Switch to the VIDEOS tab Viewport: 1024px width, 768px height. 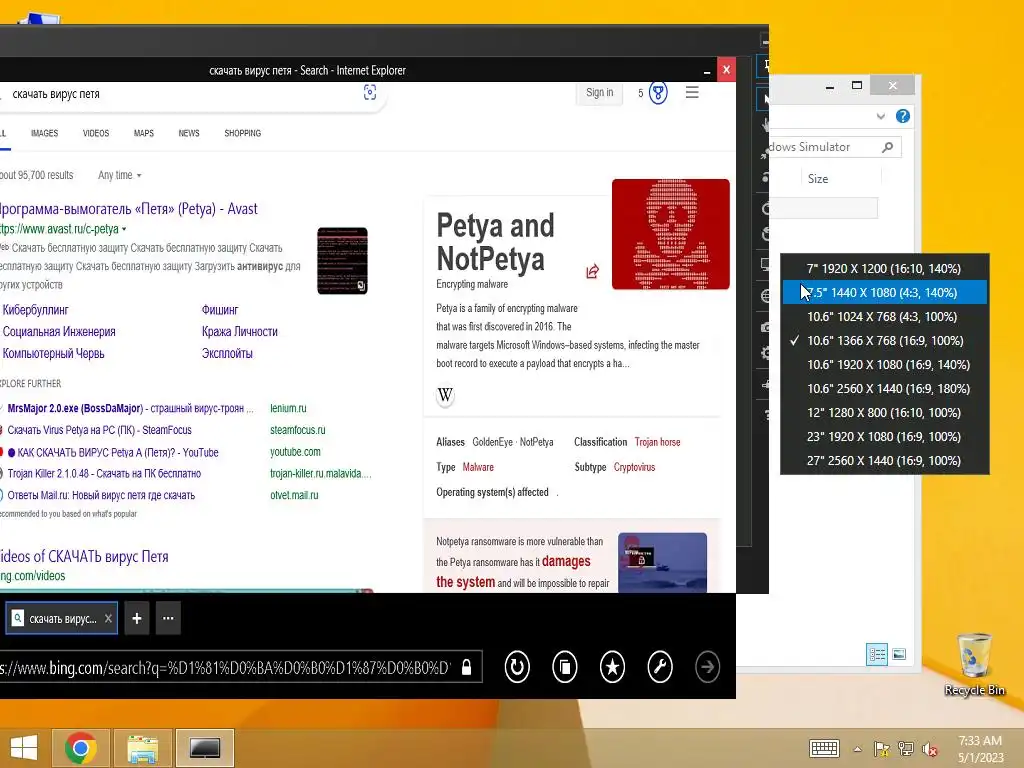[x=96, y=133]
